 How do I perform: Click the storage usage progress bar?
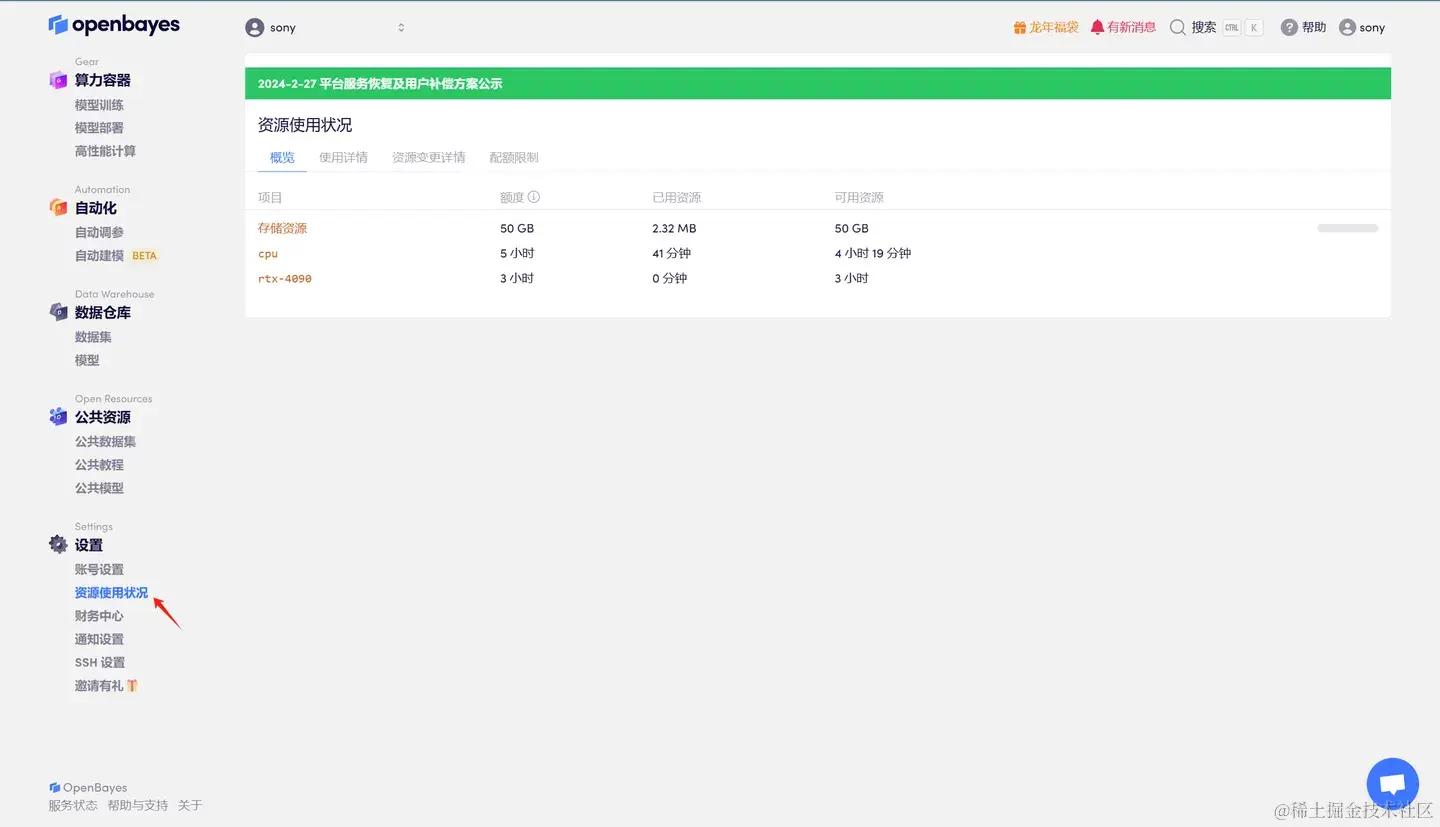click(1347, 228)
